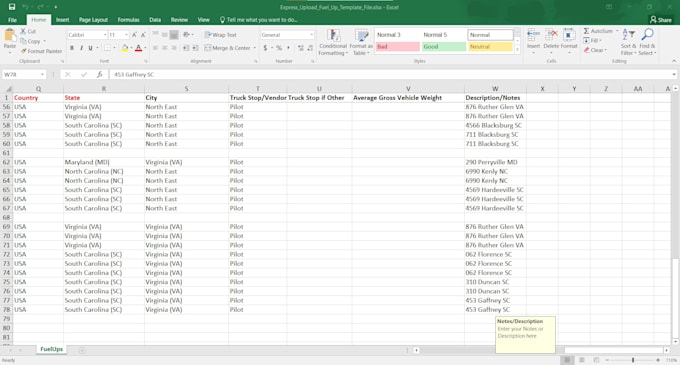
Task: Select column W header
Action: 495,88
